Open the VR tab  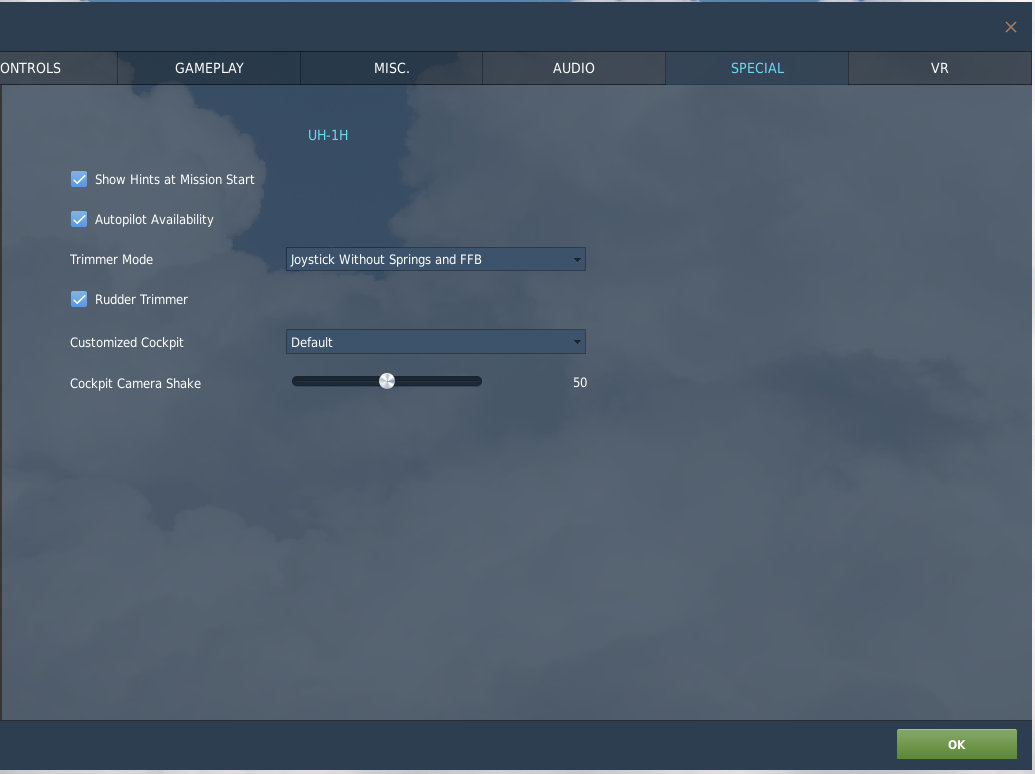coord(939,68)
